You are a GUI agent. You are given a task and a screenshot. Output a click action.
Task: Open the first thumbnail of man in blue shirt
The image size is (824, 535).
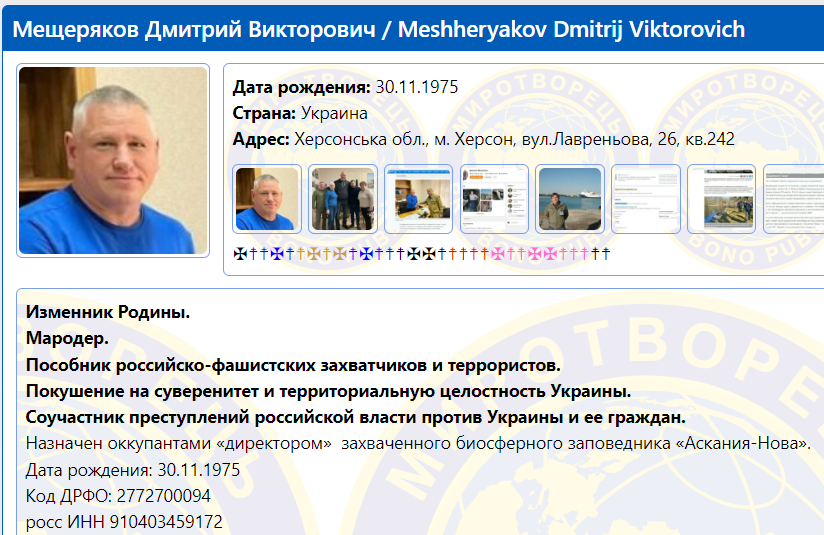[266, 199]
